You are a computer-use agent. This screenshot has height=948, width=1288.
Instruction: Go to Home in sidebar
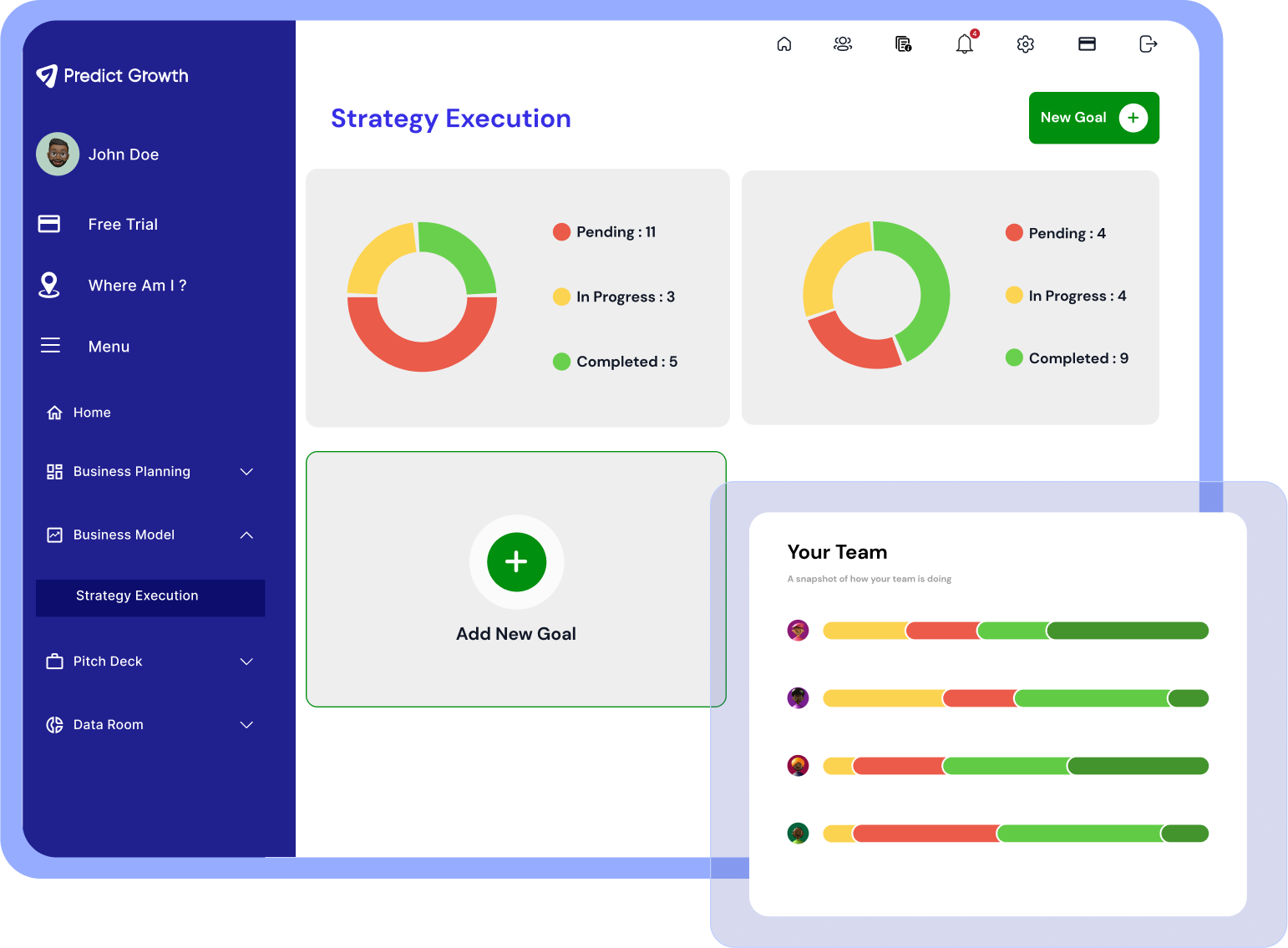coord(92,413)
